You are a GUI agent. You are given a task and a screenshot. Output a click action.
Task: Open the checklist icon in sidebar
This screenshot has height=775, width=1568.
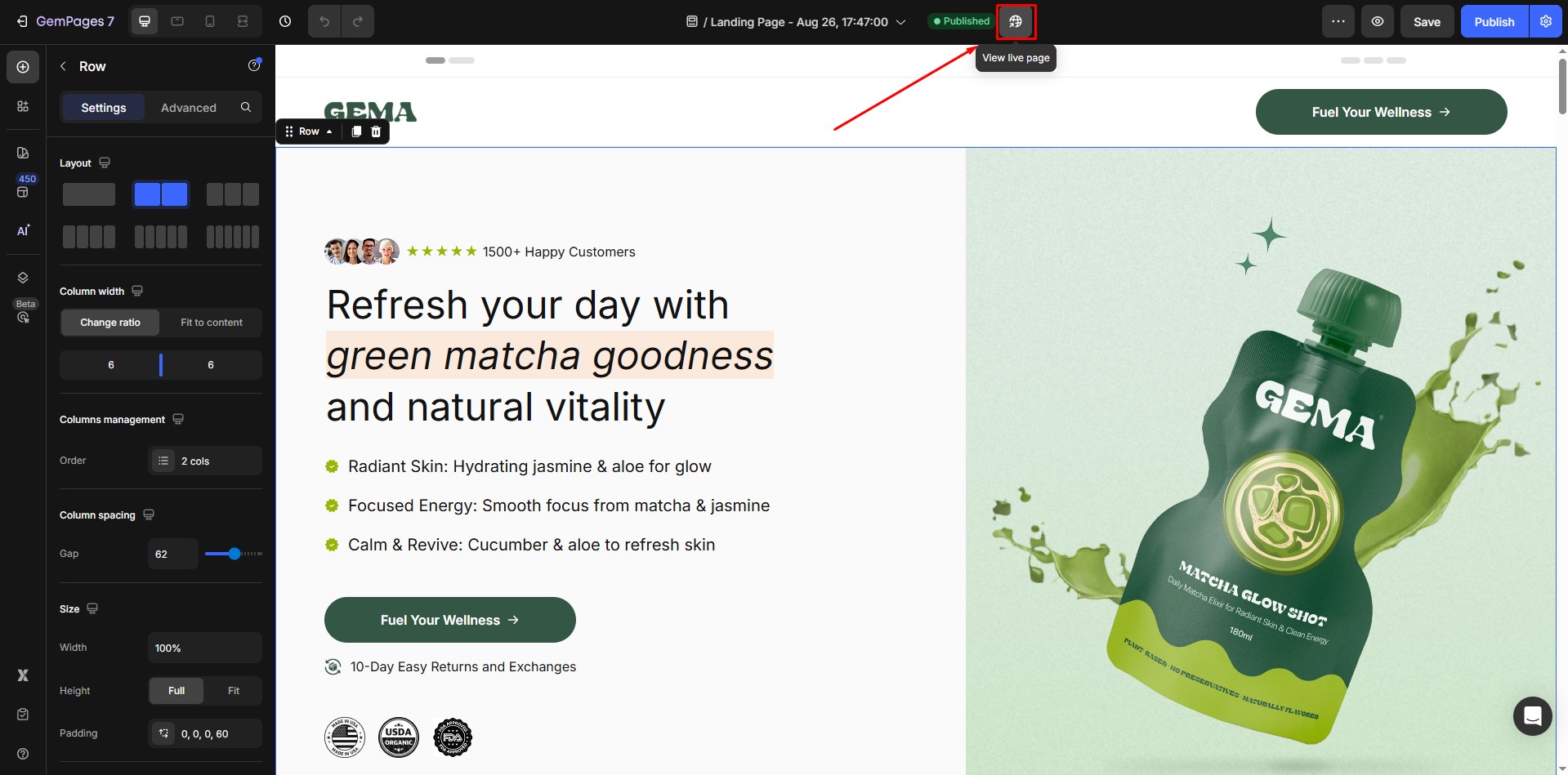23,715
